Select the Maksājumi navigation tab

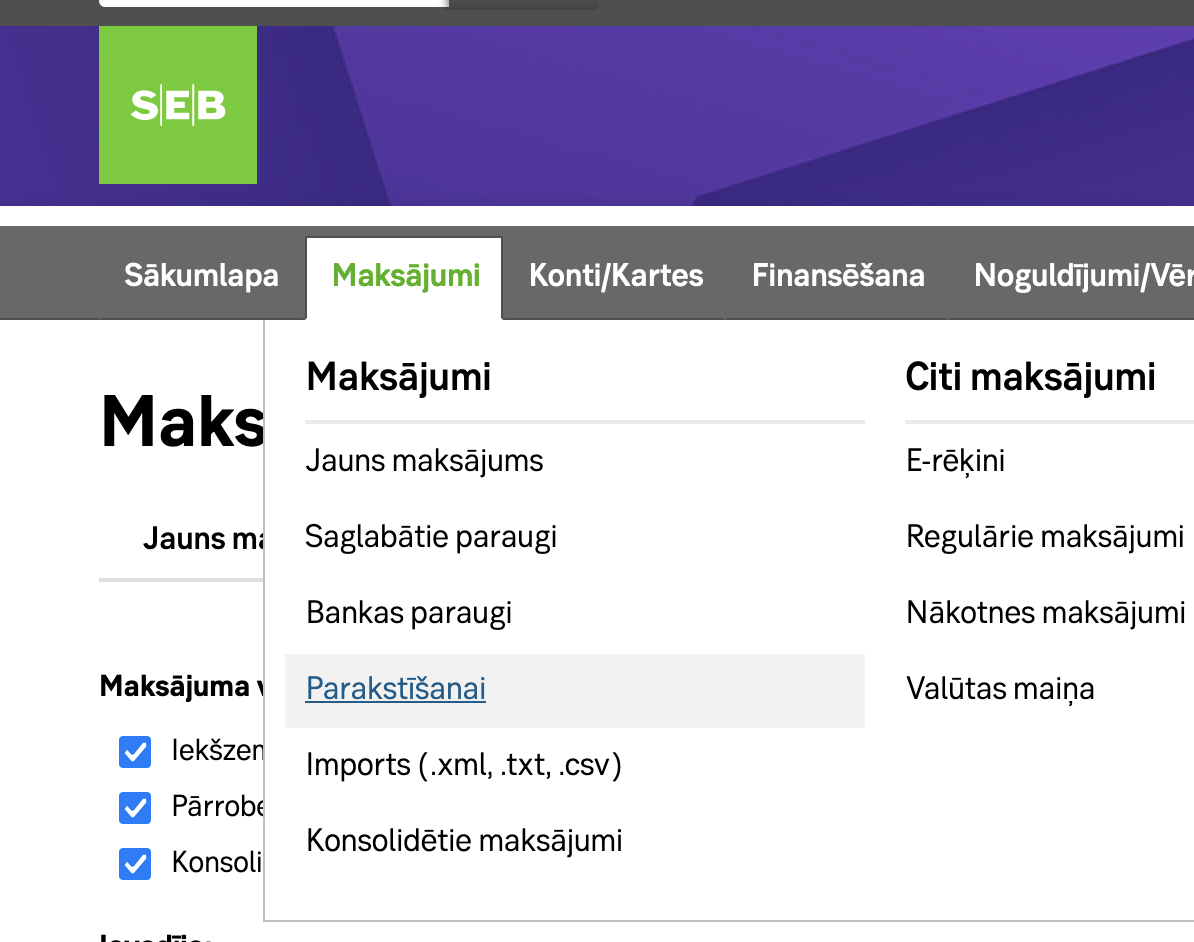pyautogui.click(x=406, y=275)
